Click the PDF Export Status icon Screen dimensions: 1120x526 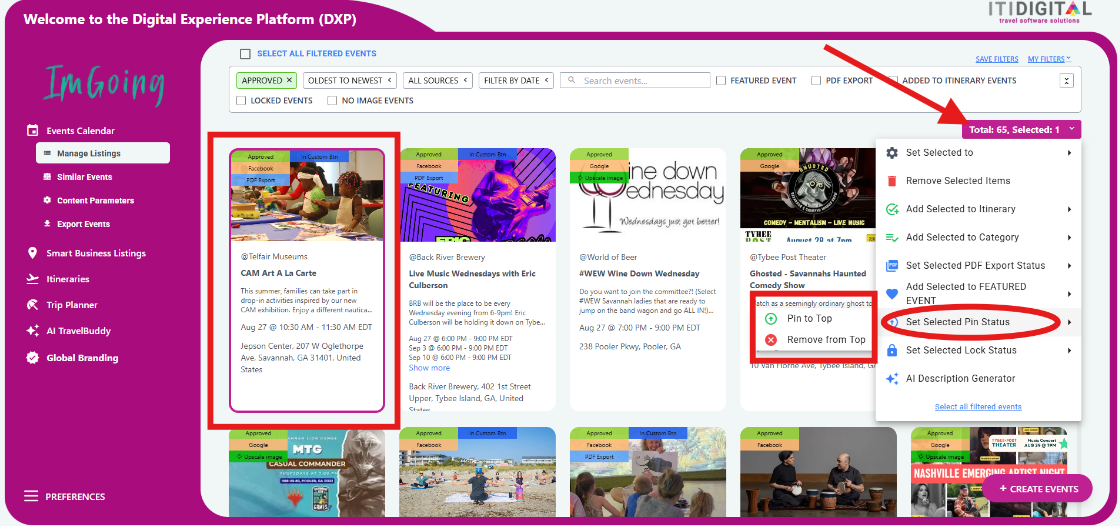[x=891, y=266]
